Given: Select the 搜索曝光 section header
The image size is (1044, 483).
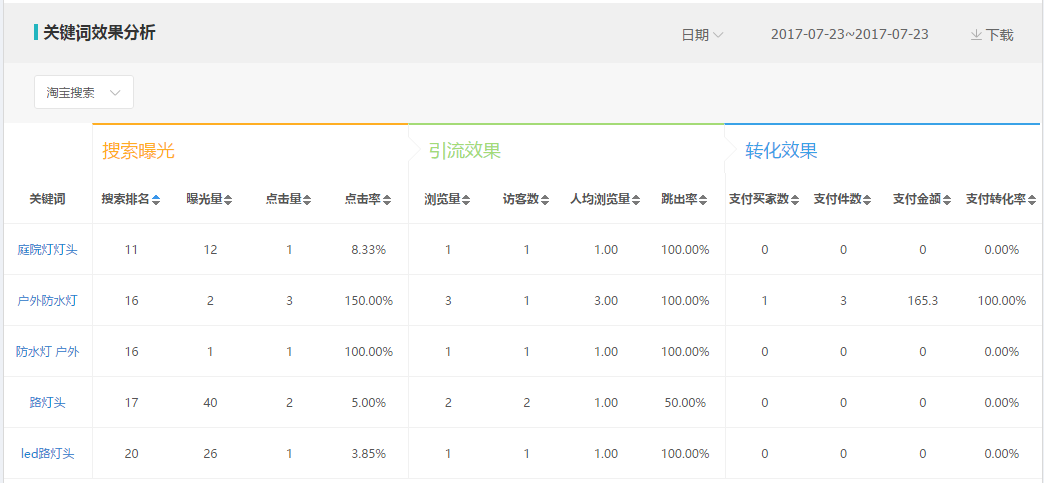Looking at the screenshot, I should click(x=138, y=151).
